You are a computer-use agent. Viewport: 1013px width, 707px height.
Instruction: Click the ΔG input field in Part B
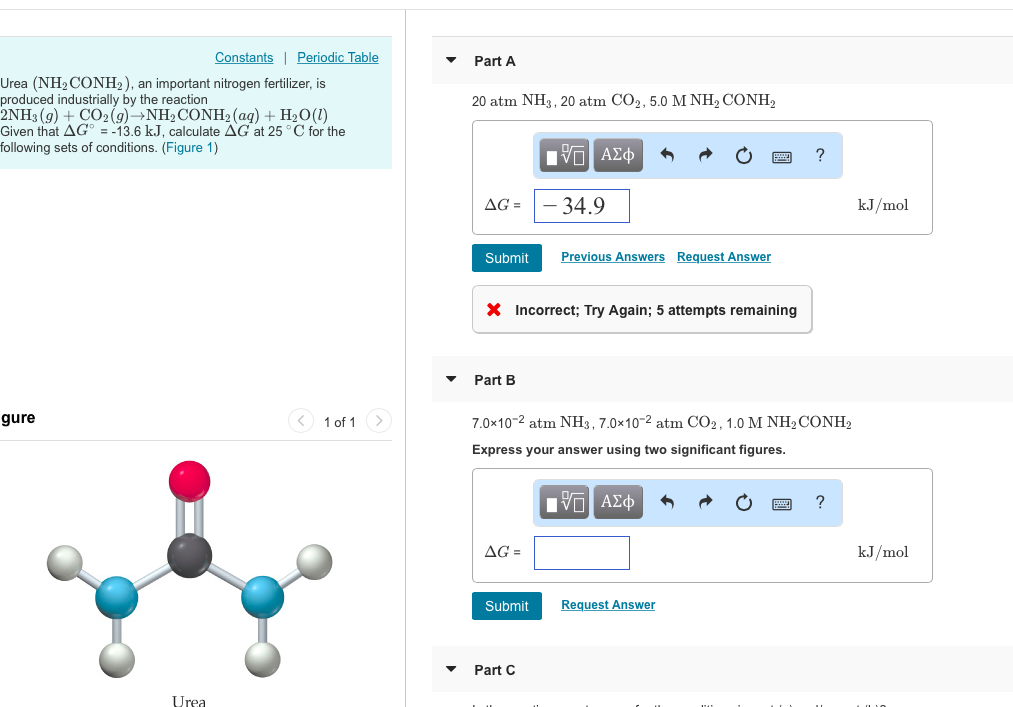[581, 552]
